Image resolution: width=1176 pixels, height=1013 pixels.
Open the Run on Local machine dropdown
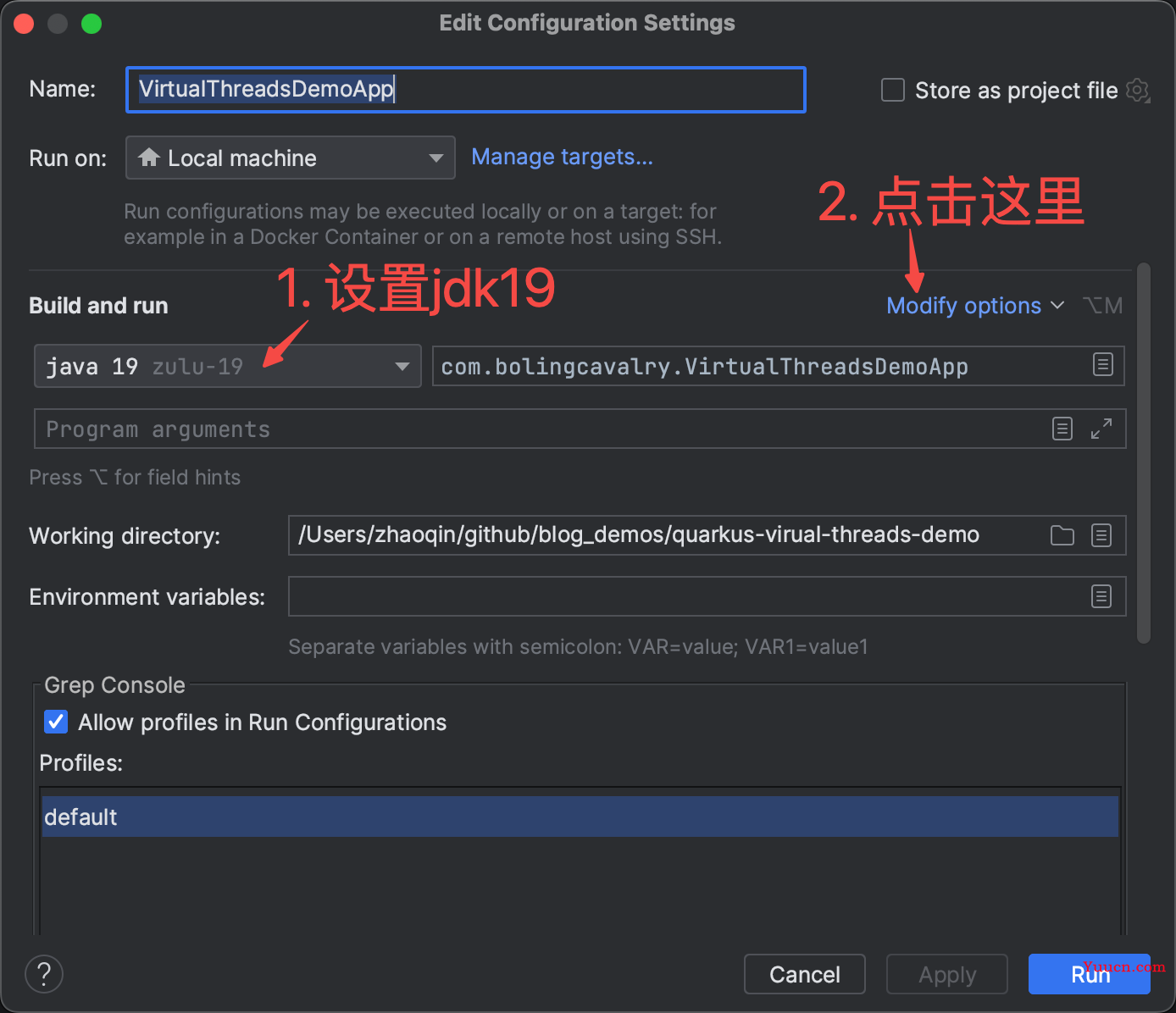[290, 158]
